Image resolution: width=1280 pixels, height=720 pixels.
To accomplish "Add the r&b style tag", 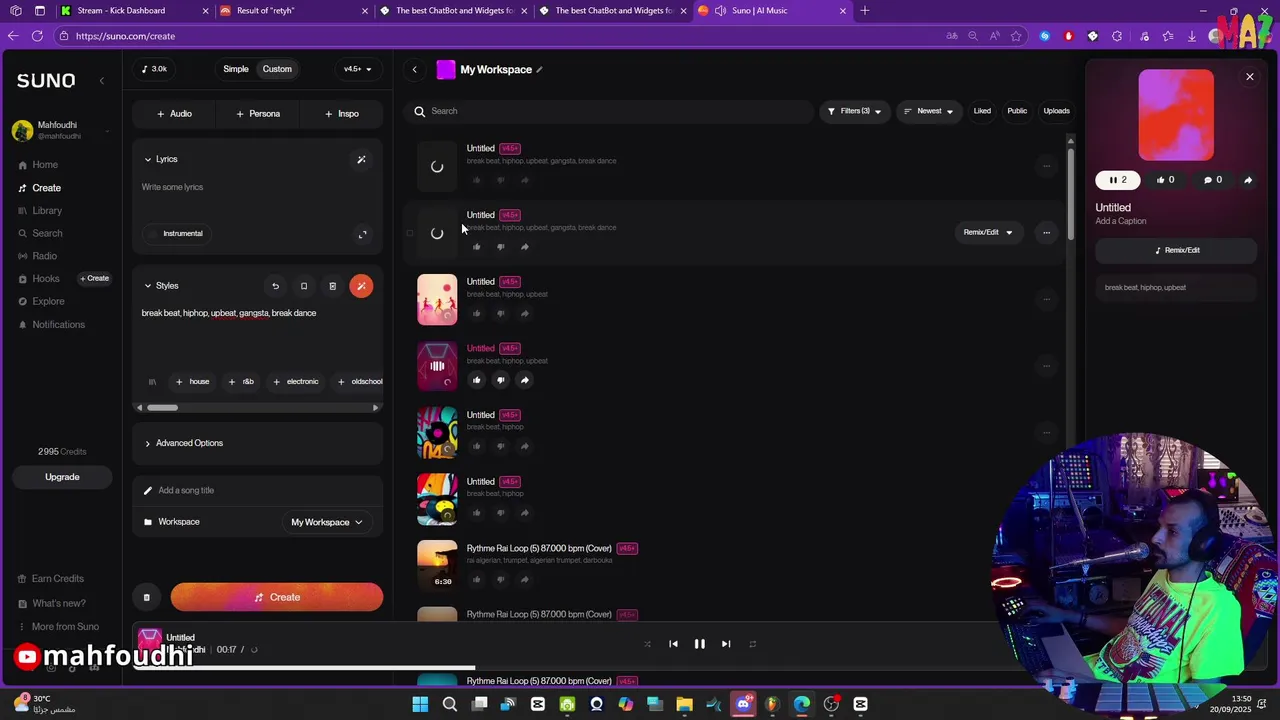I will (241, 381).
